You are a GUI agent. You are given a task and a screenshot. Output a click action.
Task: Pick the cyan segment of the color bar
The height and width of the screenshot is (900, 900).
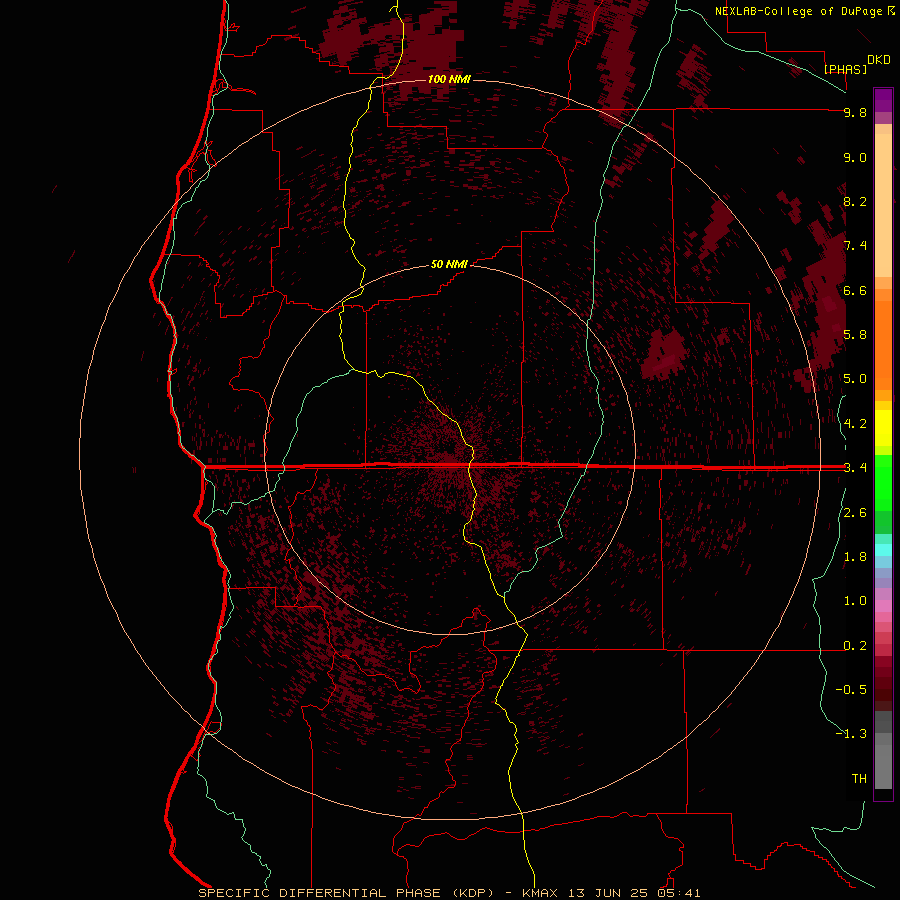(x=883, y=550)
